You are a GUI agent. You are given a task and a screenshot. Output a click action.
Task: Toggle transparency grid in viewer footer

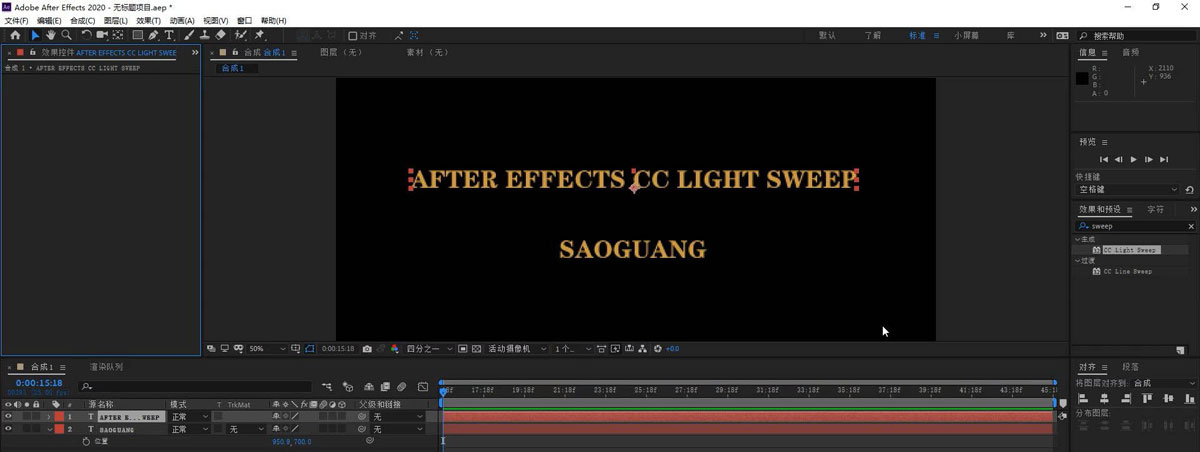coord(476,349)
